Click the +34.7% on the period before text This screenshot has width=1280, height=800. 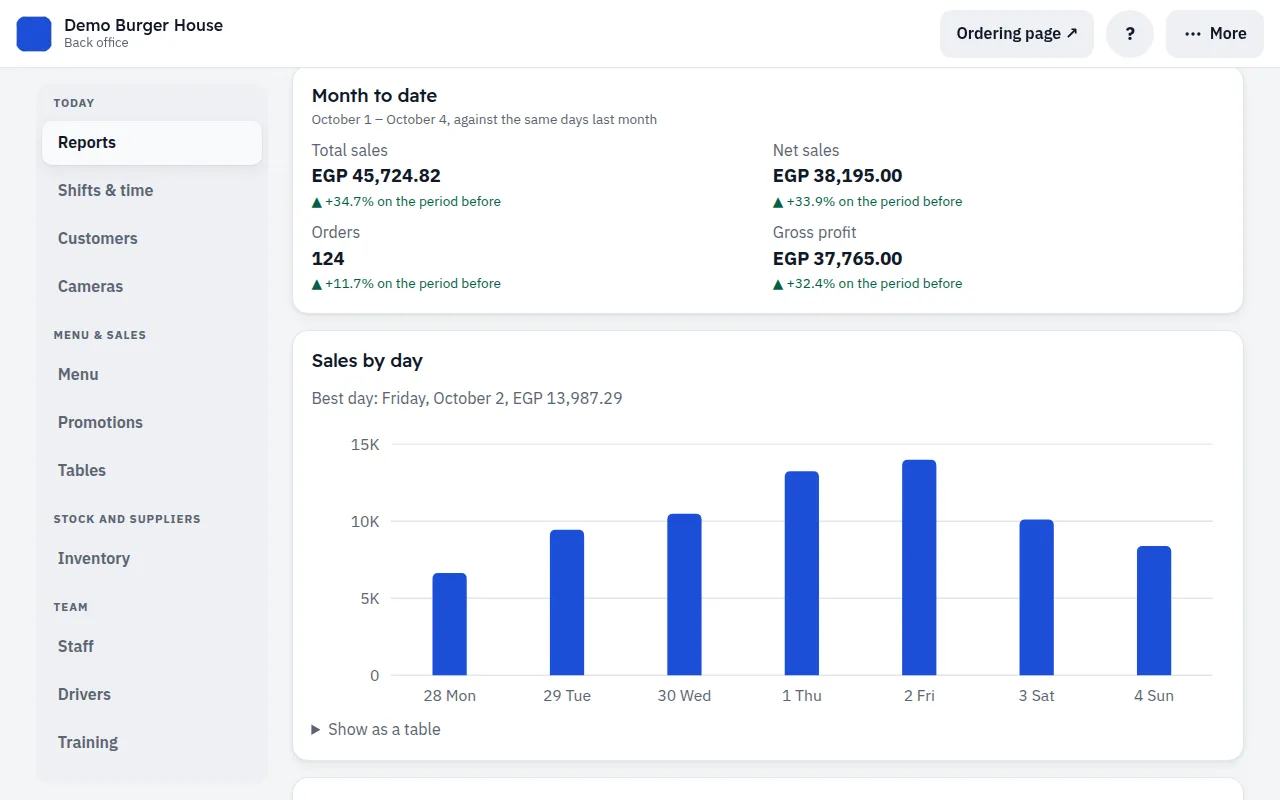point(406,202)
